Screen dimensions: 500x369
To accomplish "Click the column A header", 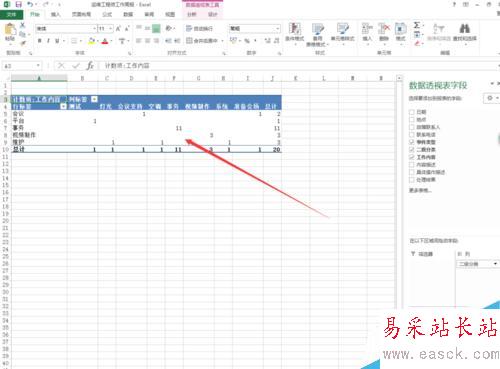I will click(39, 78).
